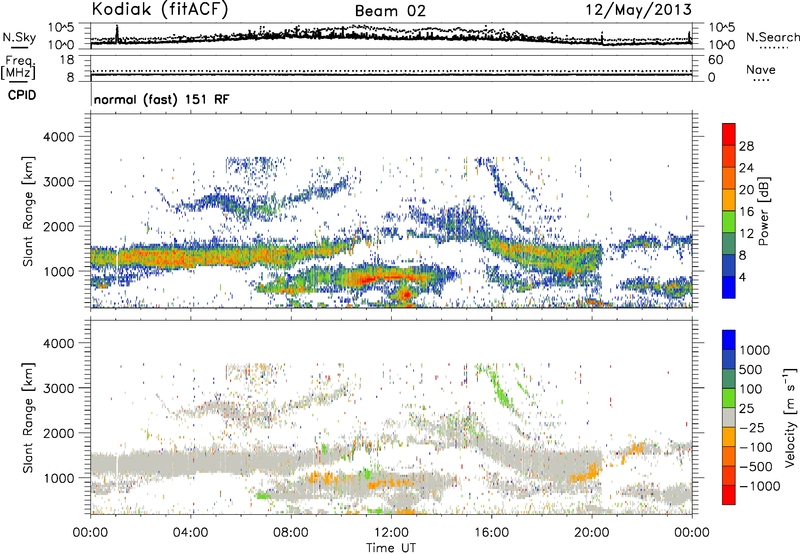Click "Slant Range [km]" label on power panel
Viewport: 800px width, 554px height.
point(28,211)
